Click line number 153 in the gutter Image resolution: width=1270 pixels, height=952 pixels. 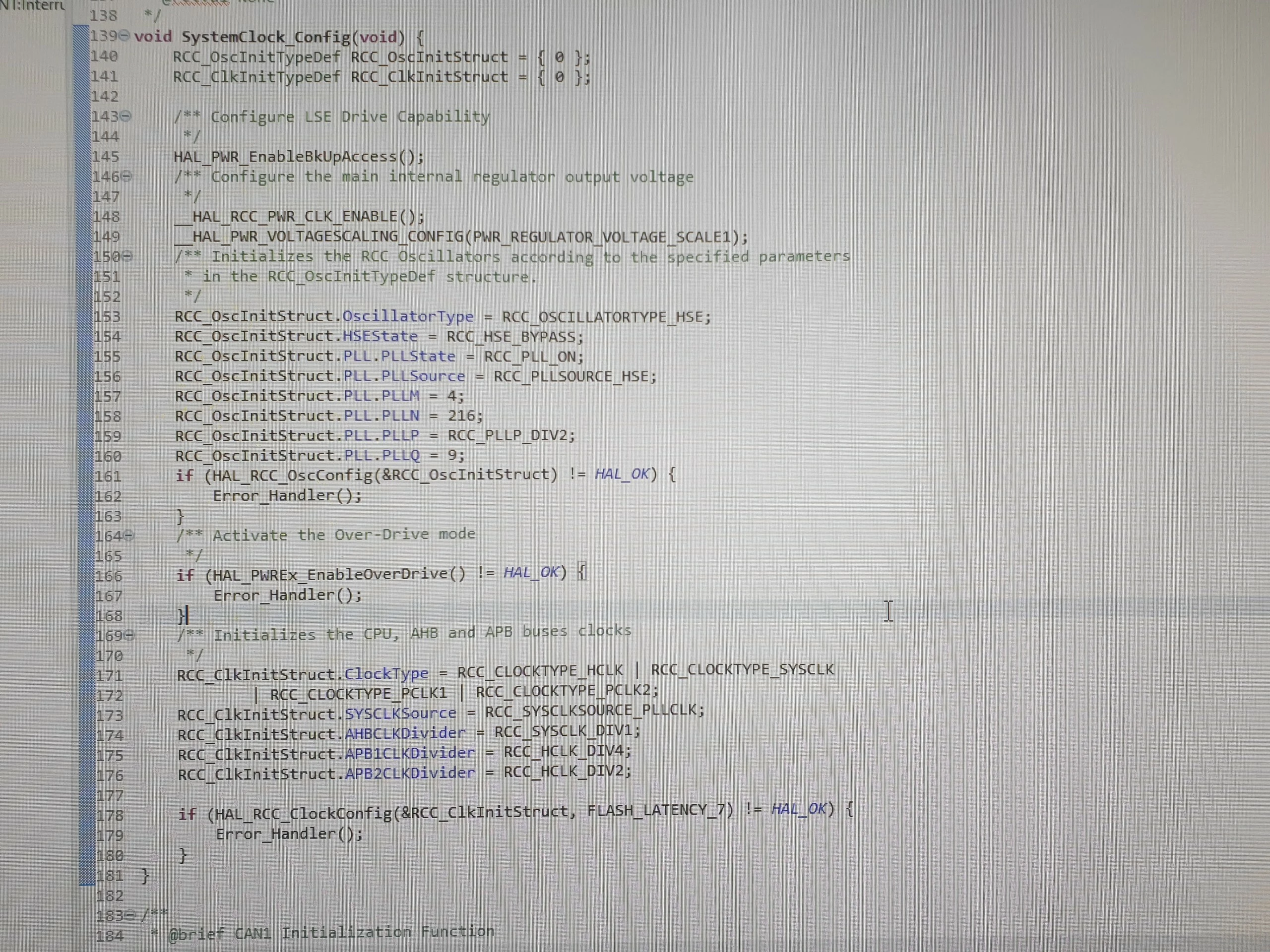(107, 317)
